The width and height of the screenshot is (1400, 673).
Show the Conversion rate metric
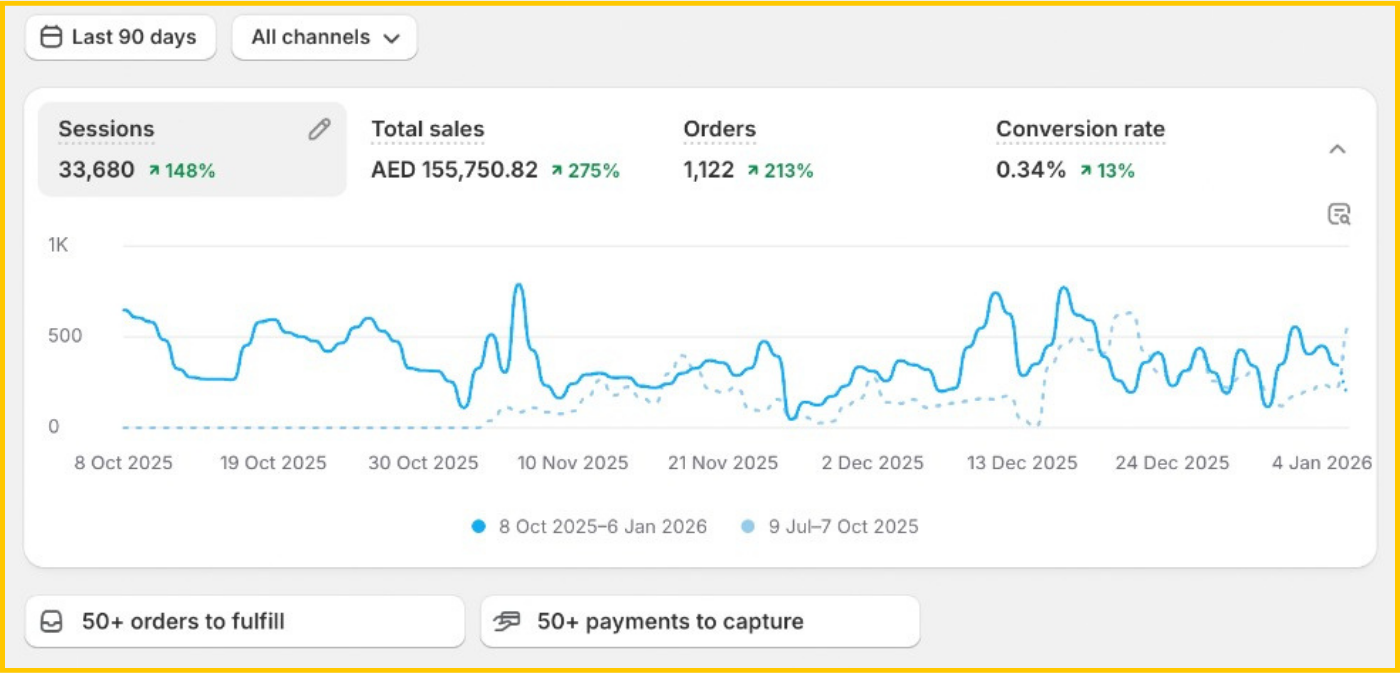pyautogui.click(x=1080, y=130)
